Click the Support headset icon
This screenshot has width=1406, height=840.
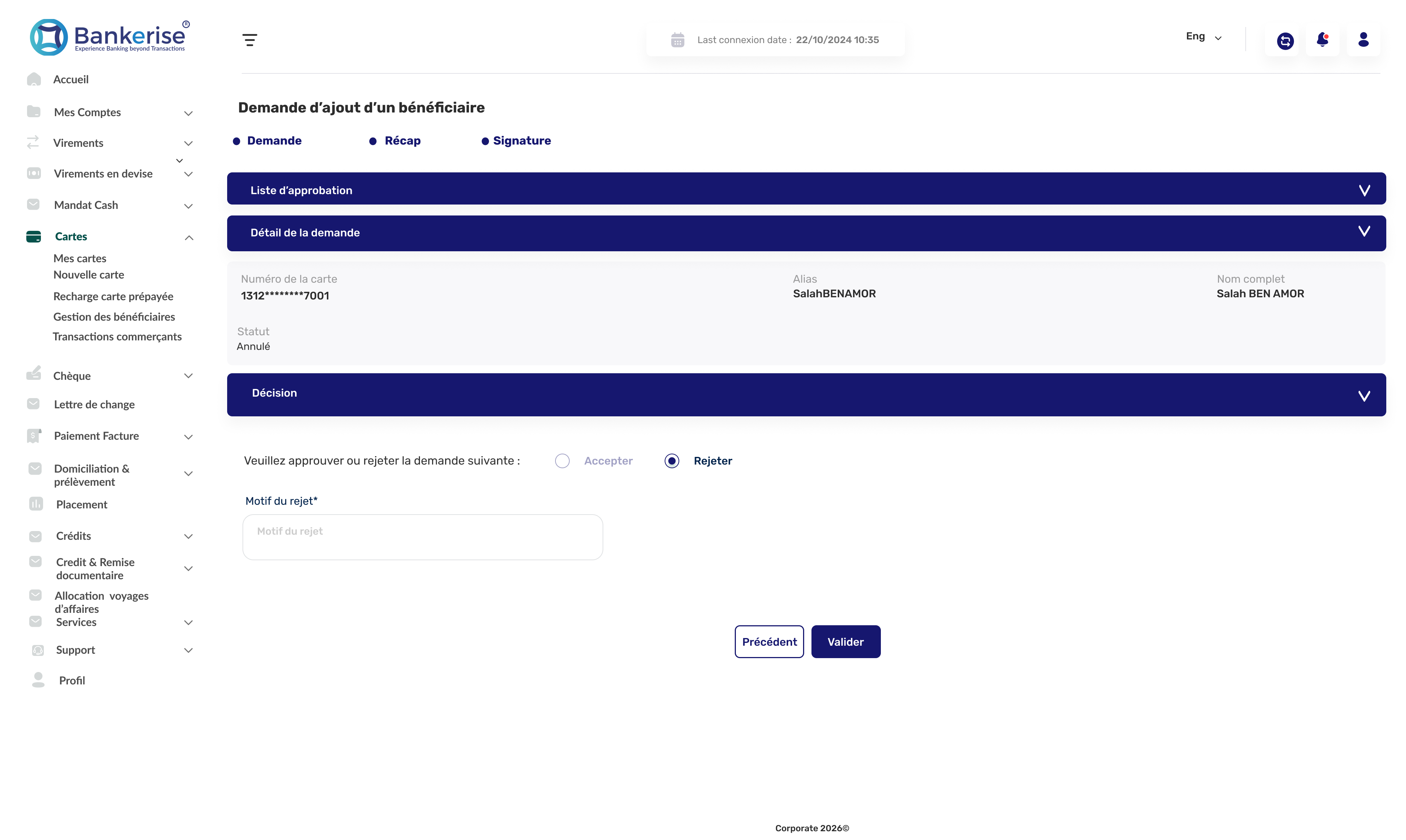(x=38, y=650)
